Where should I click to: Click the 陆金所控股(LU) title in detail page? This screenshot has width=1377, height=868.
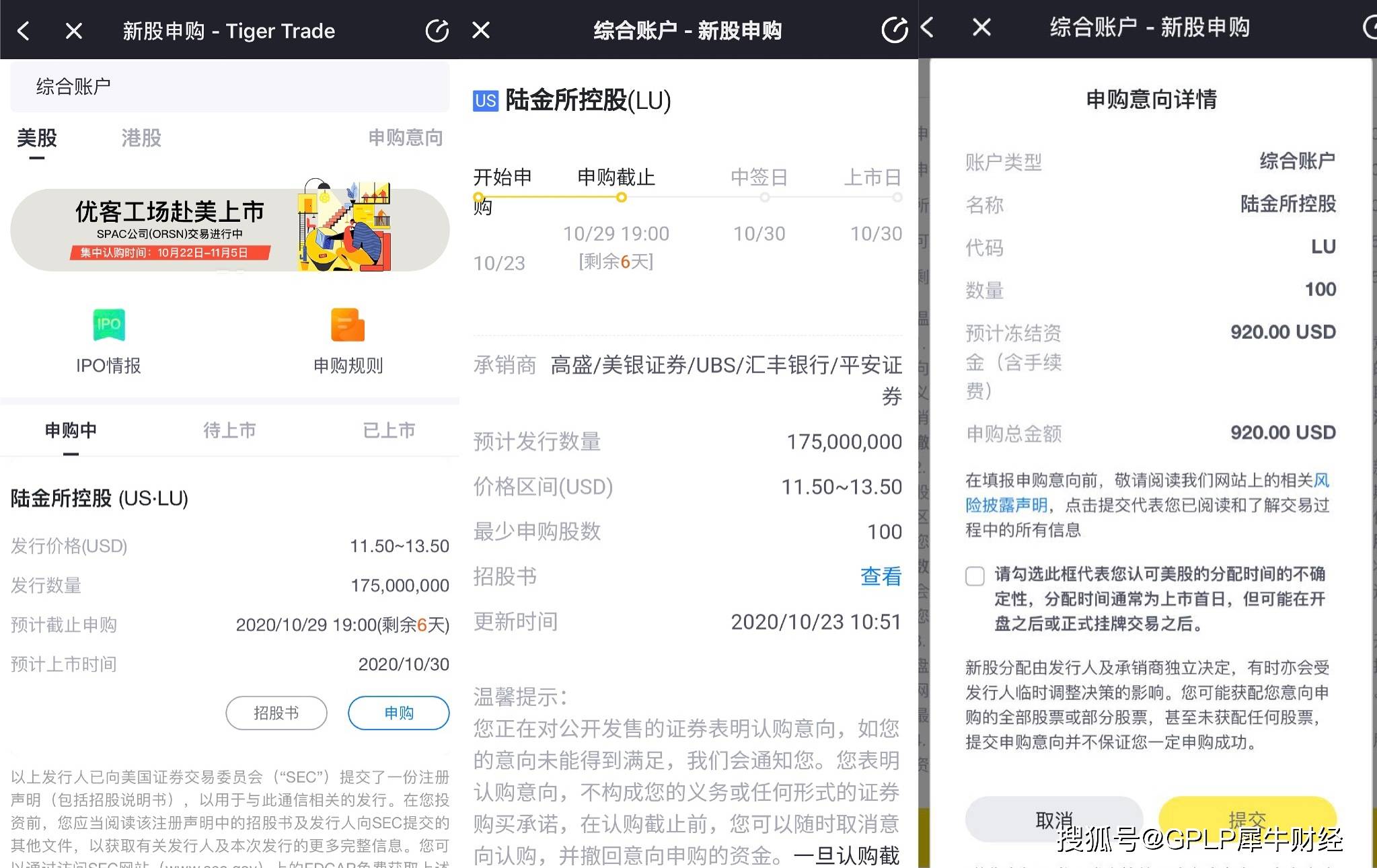(588, 100)
